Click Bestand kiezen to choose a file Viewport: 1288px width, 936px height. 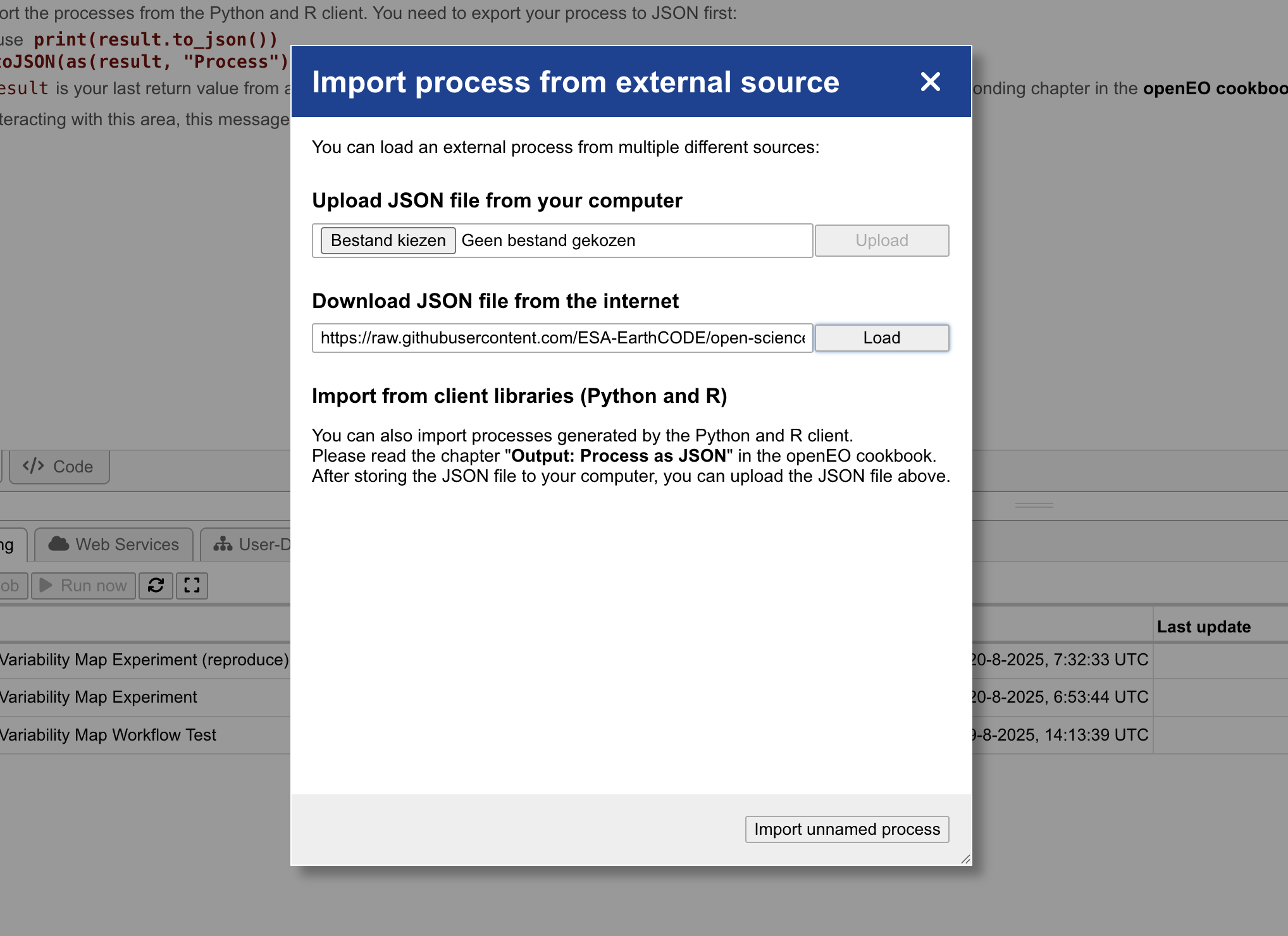387,240
